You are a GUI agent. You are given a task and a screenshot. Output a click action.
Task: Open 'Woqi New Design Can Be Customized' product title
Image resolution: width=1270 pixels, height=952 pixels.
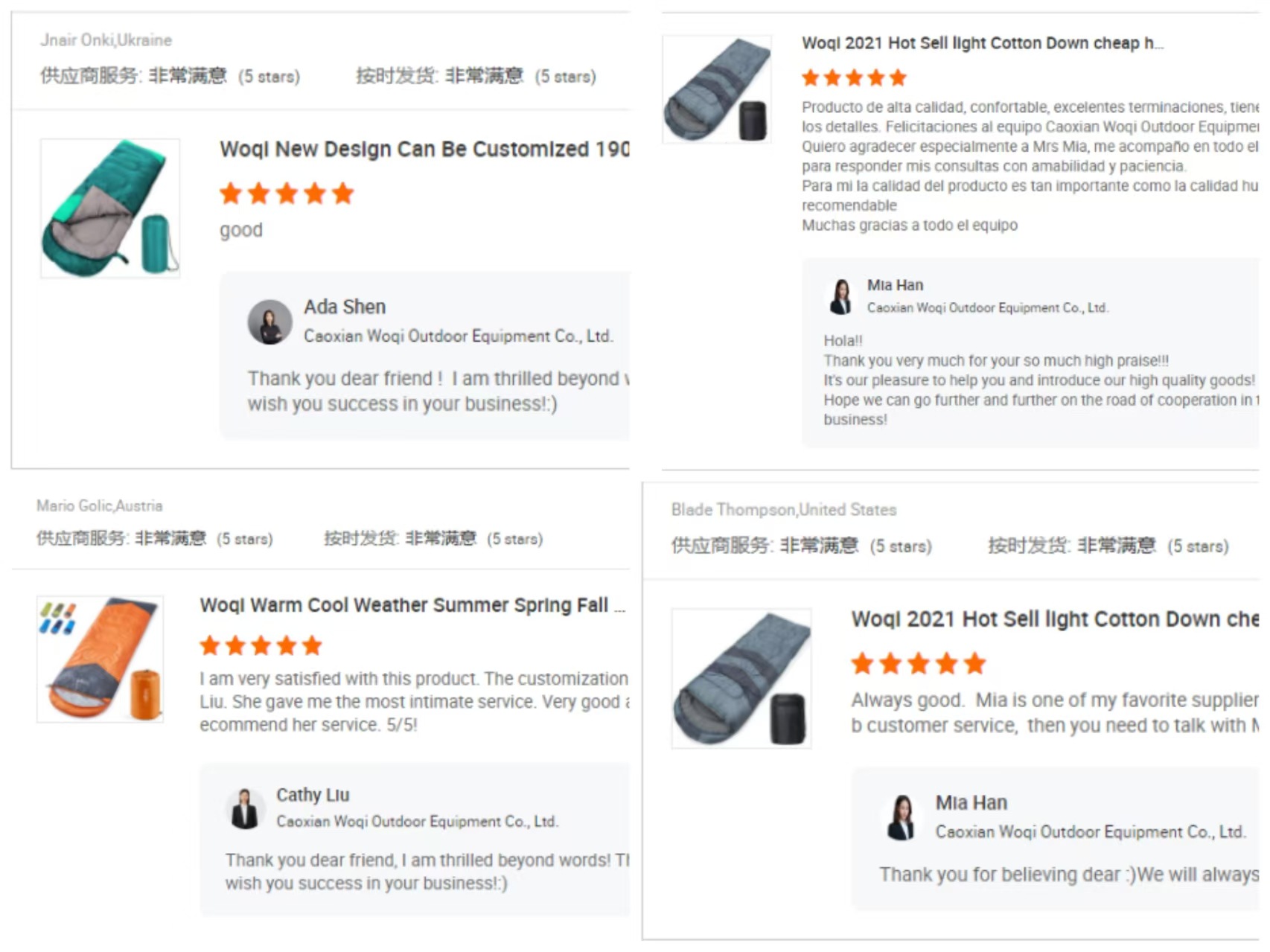coord(424,150)
